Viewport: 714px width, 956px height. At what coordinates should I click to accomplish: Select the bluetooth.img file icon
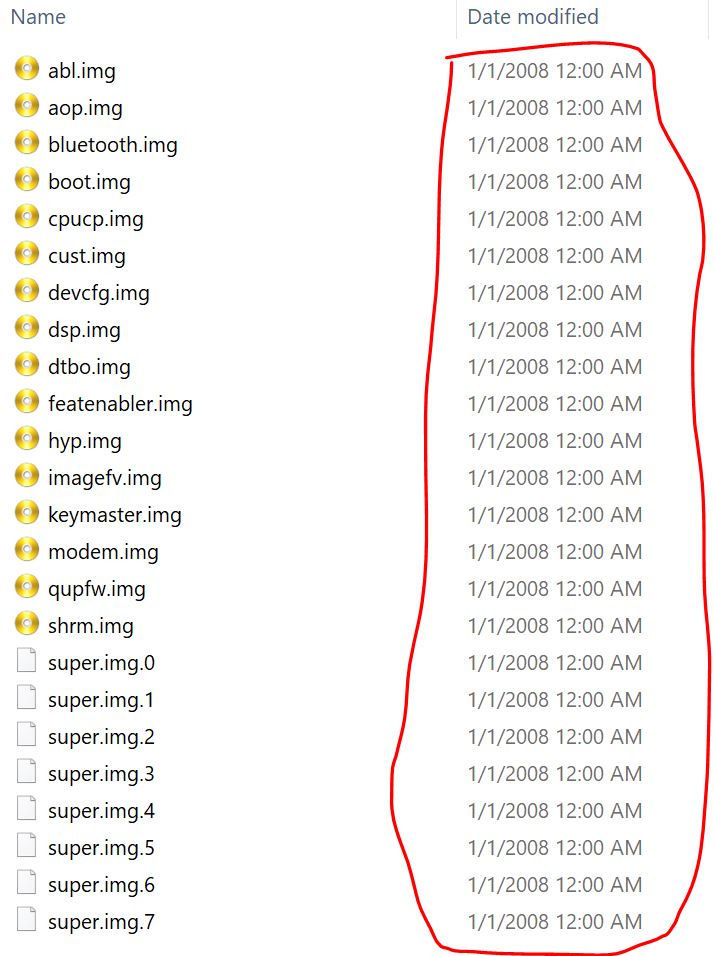(27, 142)
